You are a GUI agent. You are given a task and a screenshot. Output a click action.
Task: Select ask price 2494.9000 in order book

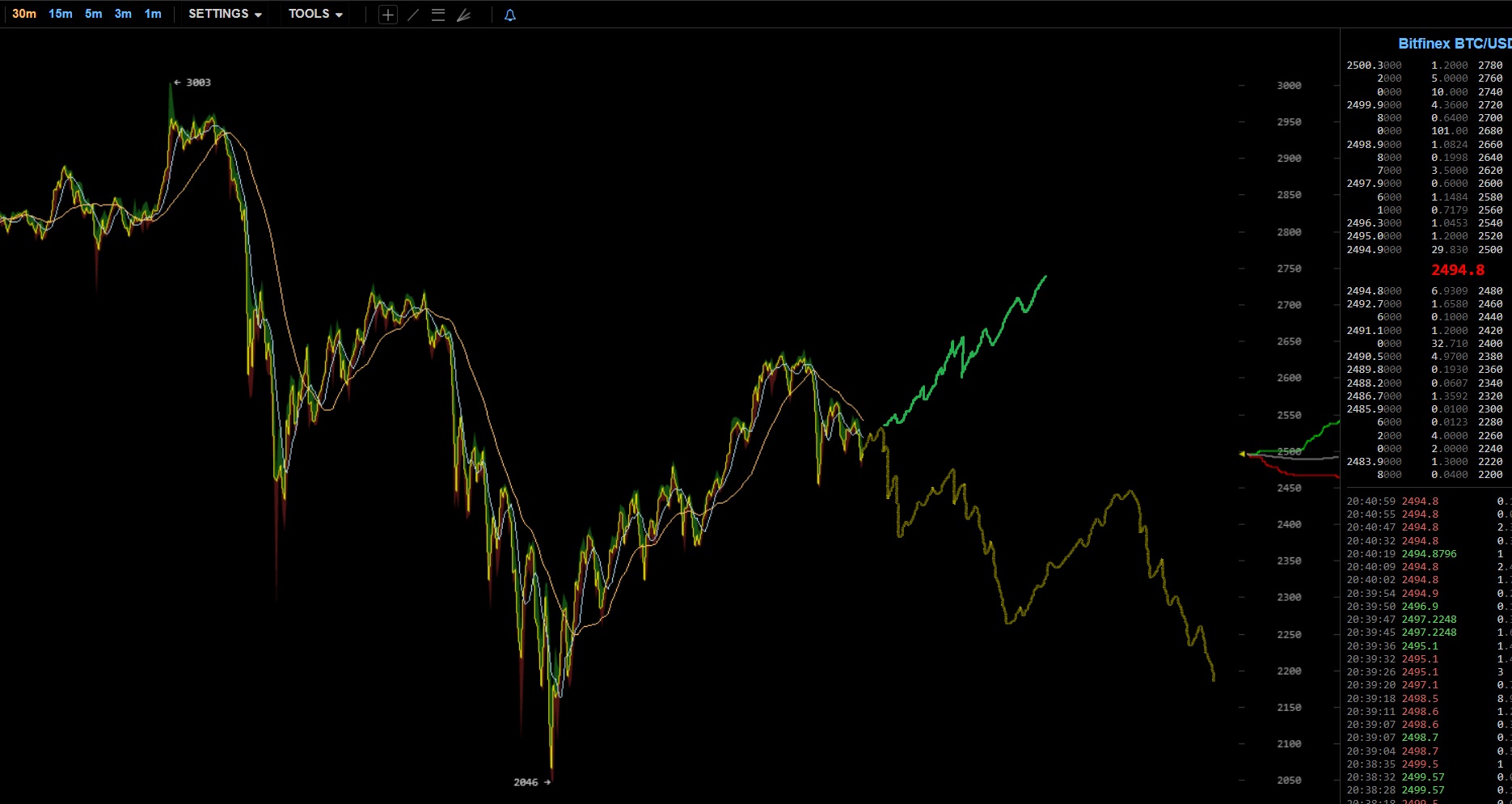pyautogui.click(x=1374, y=250)
